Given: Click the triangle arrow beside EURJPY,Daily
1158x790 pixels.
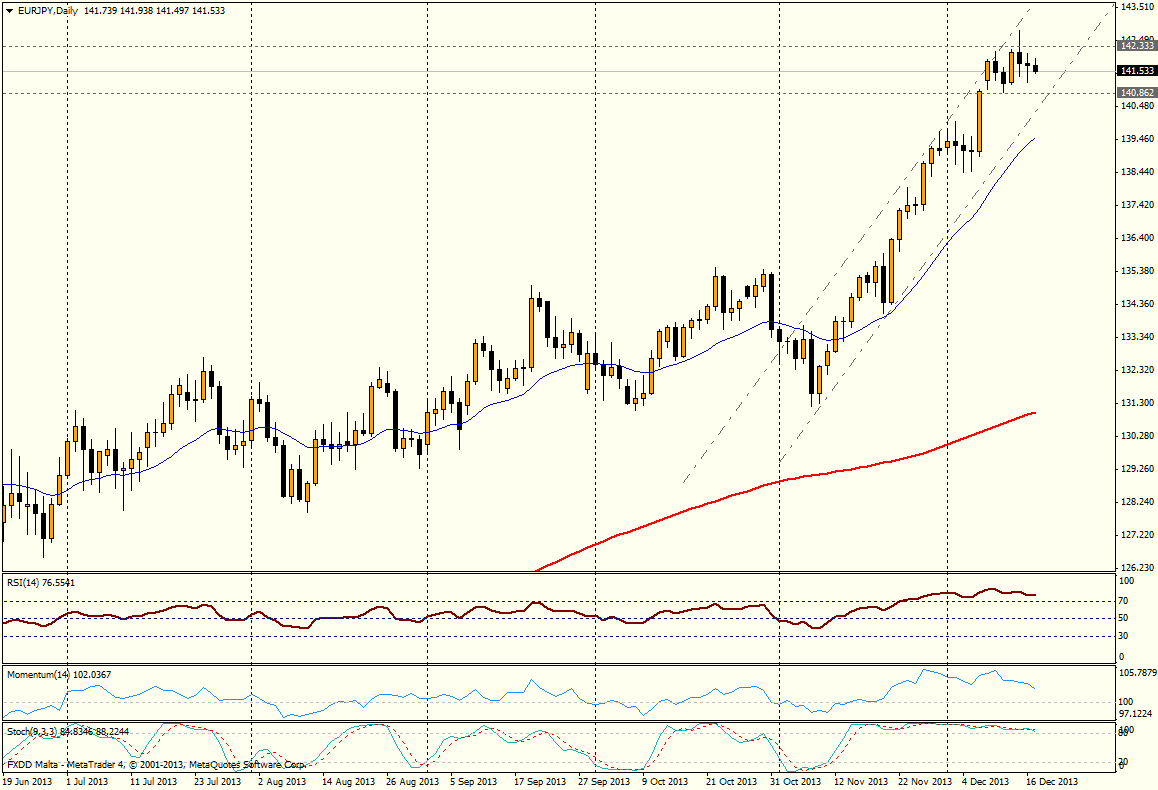Looking at the screenshot, I should [x=9, y=10].
